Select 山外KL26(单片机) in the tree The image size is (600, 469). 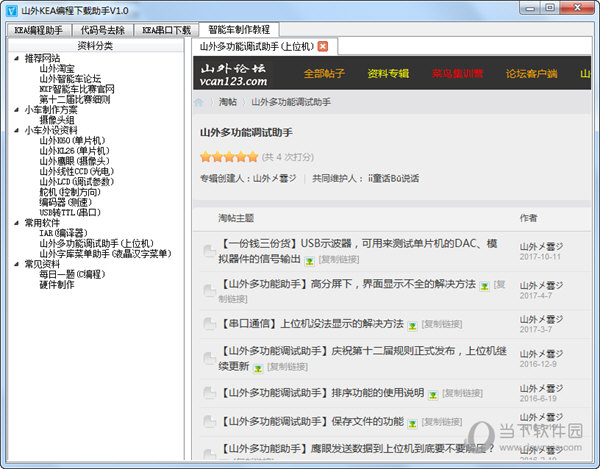pyautogui.click(x=74, y=151)
